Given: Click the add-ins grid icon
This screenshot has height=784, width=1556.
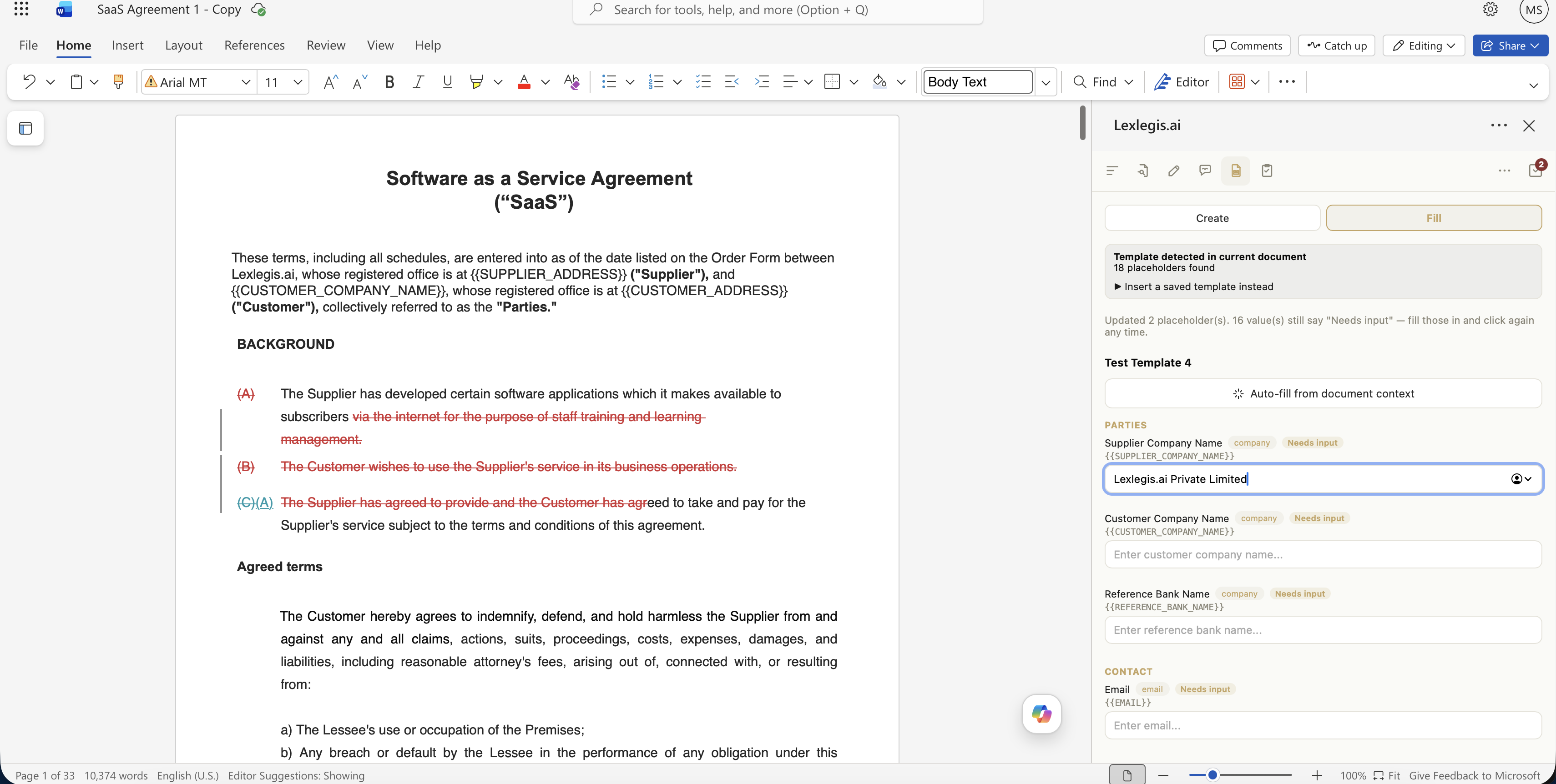Looking at the screenshot, I should pos(1237,81).
